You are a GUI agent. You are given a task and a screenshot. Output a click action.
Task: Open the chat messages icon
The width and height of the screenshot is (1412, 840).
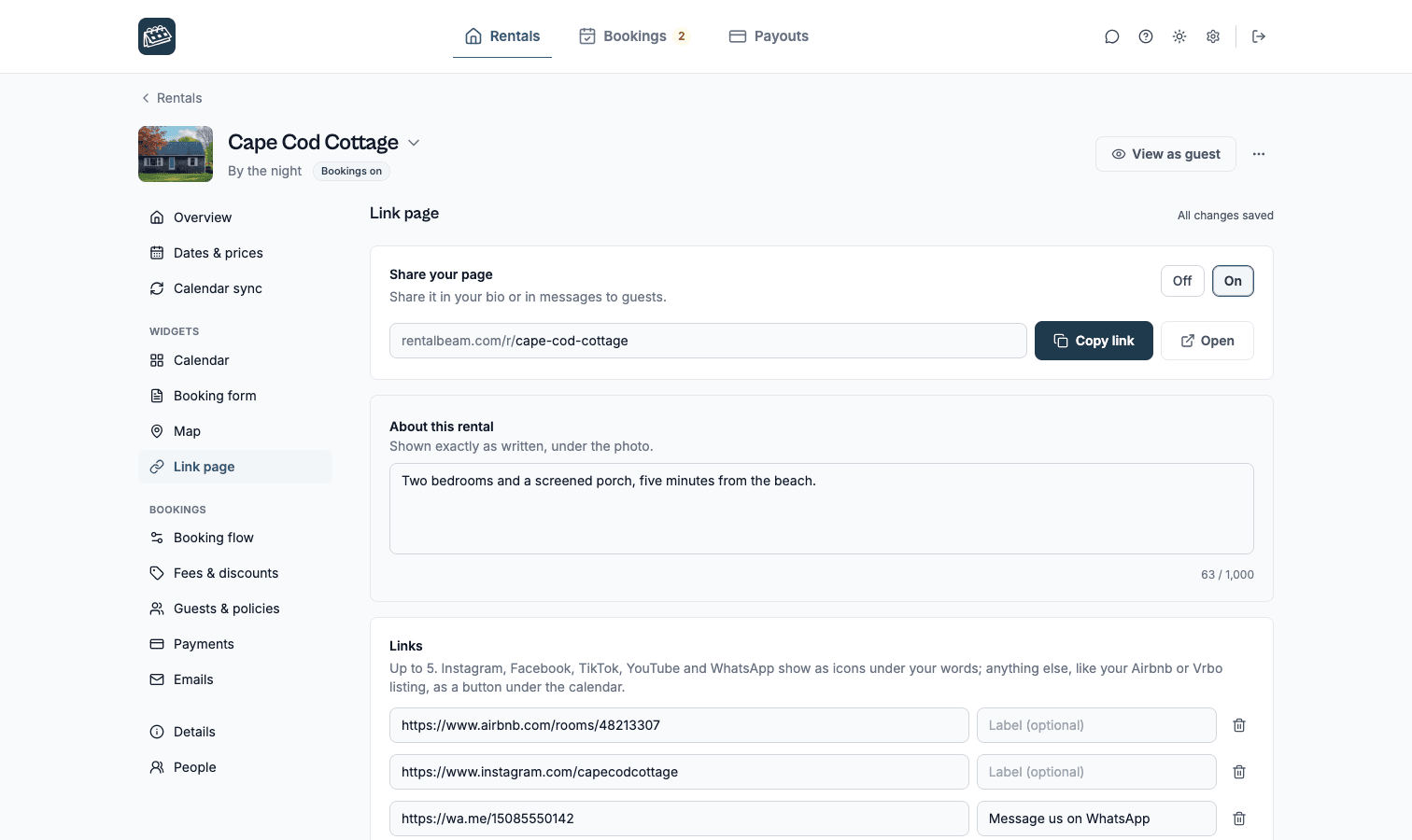pos(1112,36)
